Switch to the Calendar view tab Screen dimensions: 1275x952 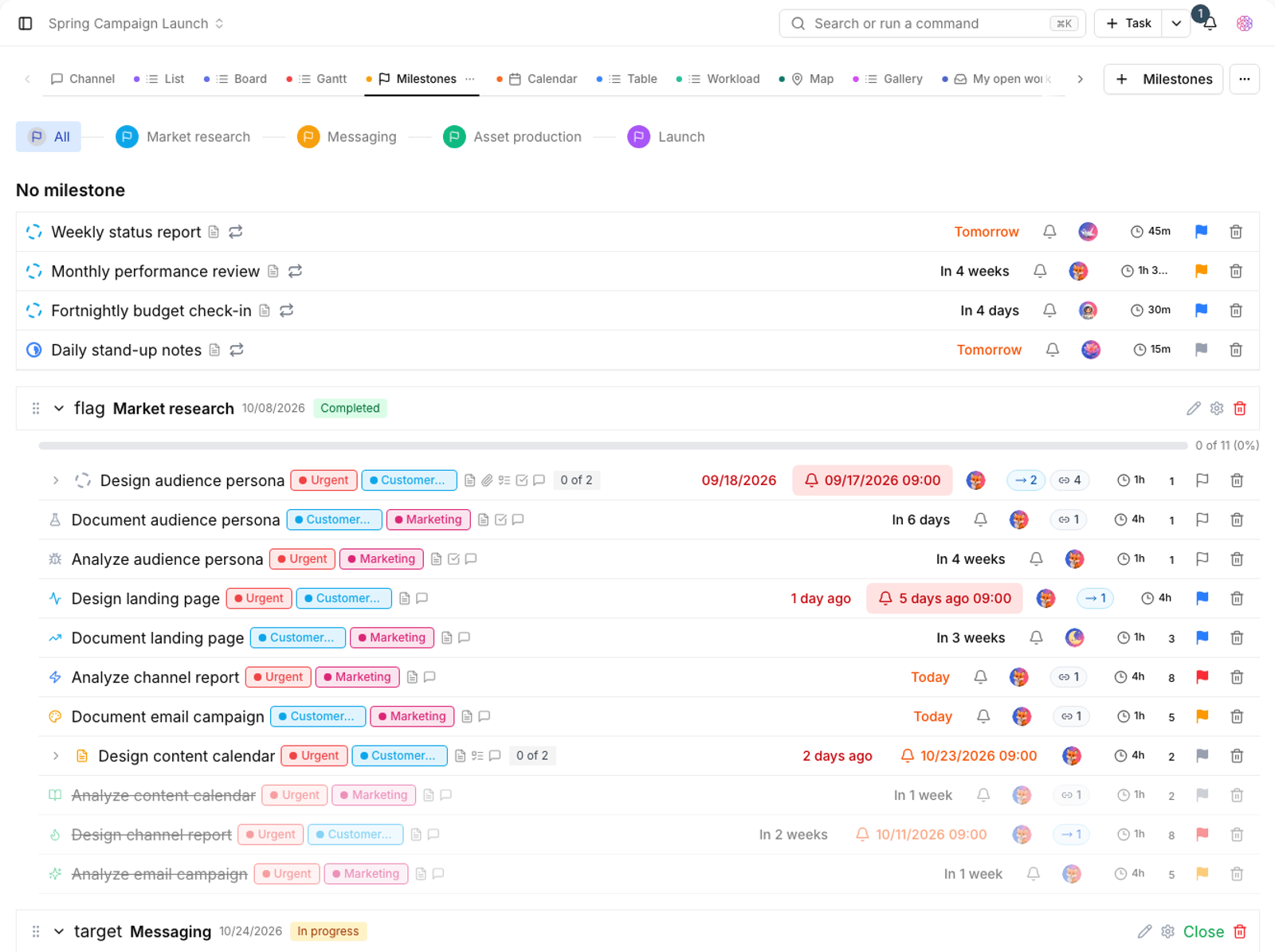pyautogui.click(x=543, y=79)
